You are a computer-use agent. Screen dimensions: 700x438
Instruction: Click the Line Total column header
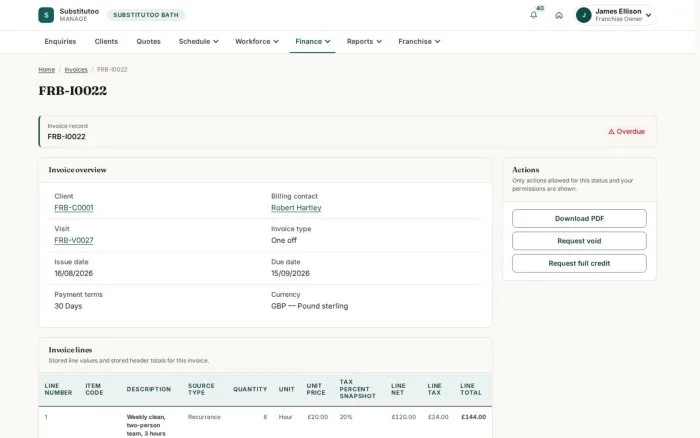tap(471, 389)
